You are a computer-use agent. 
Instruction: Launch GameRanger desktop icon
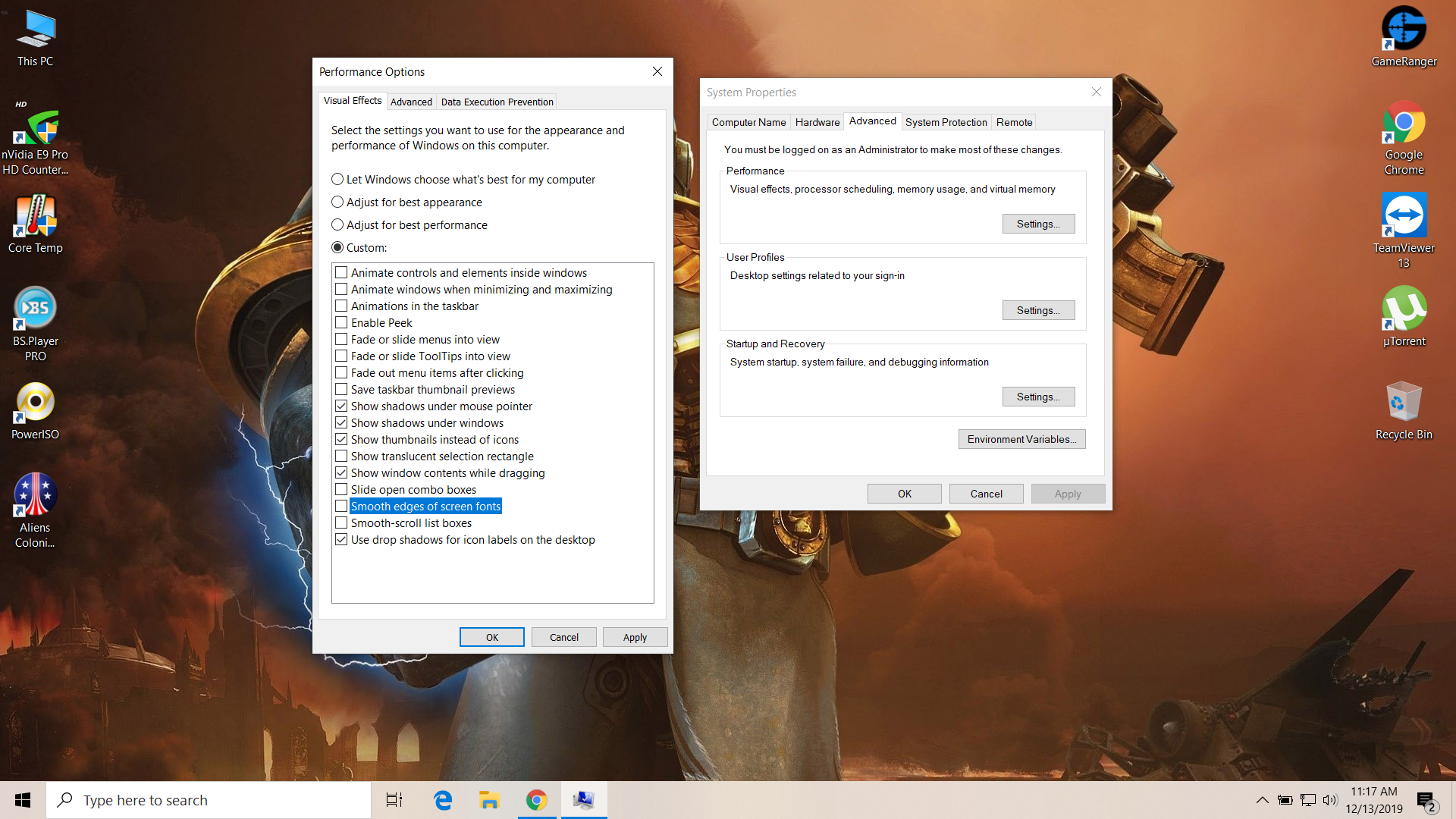click(1404, 38)
